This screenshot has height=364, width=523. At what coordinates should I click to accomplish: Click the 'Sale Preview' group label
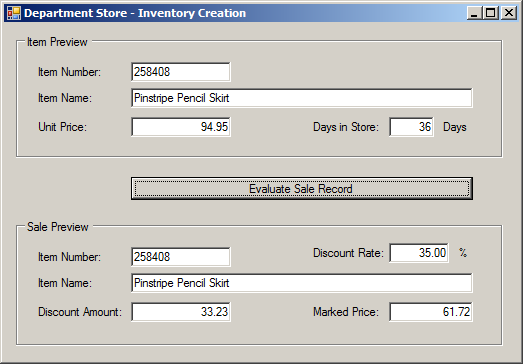pos(58,227)
